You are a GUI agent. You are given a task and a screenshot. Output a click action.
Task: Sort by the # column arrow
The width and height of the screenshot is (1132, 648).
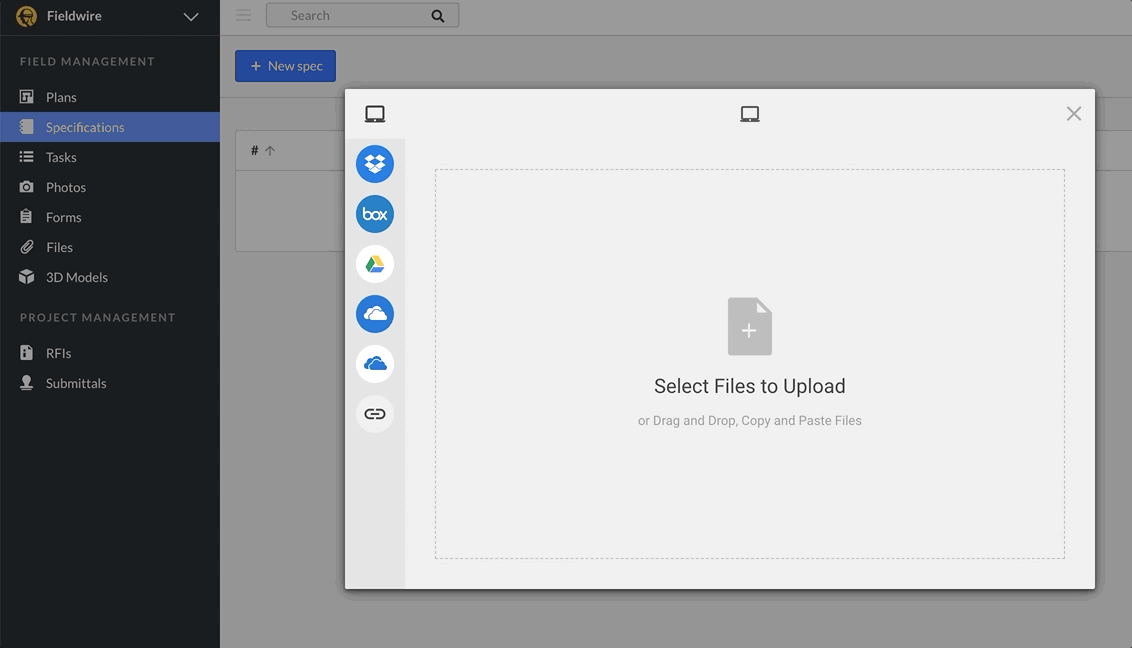pos(270,151)
